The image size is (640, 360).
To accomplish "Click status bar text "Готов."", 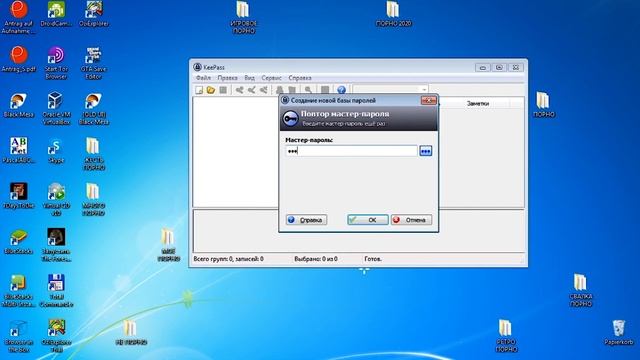I will 373,259.
